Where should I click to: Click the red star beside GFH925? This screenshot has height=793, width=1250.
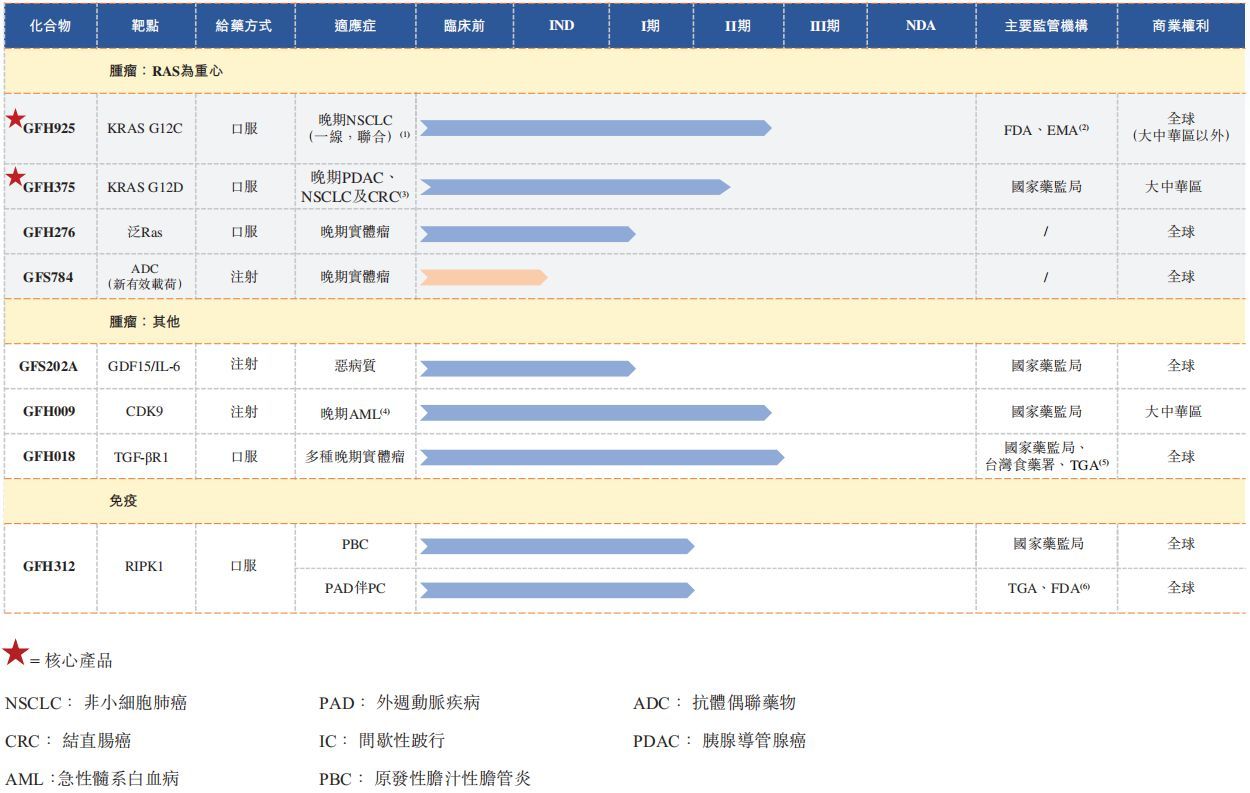coord(15,119)
